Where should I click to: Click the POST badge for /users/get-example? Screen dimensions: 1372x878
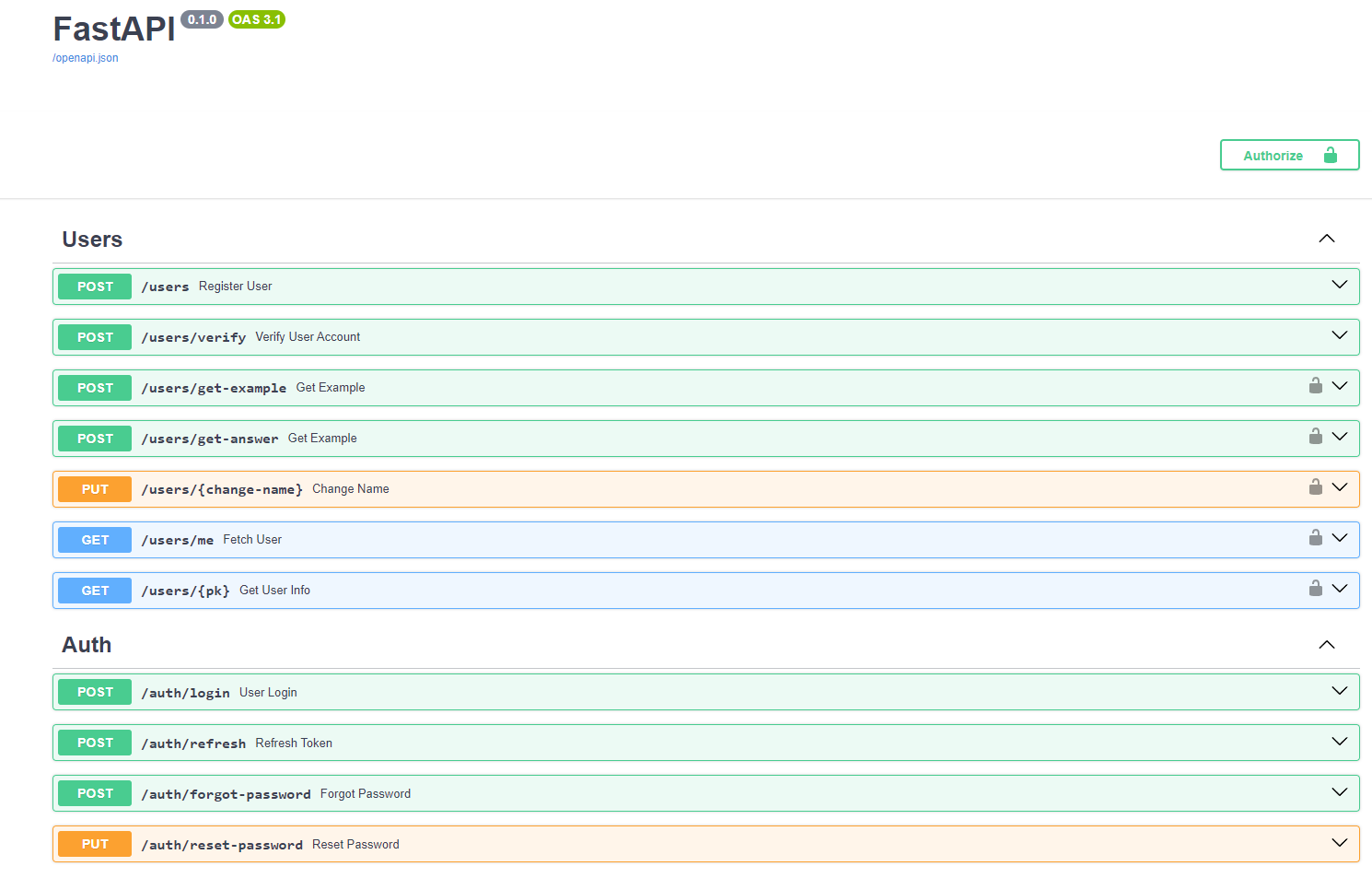point(95,388)
